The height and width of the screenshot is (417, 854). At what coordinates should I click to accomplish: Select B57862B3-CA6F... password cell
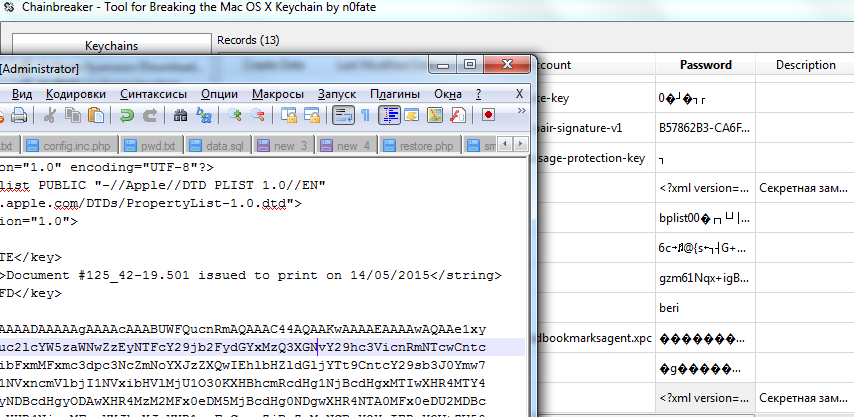pyautogui.click(x=705, y=128)
